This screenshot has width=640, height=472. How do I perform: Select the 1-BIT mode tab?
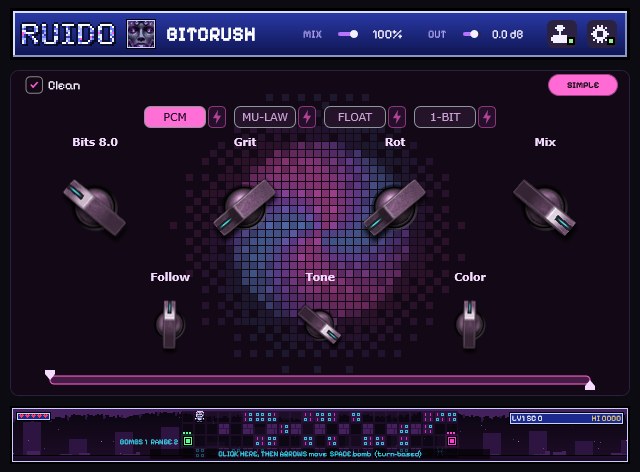(445, 117)
